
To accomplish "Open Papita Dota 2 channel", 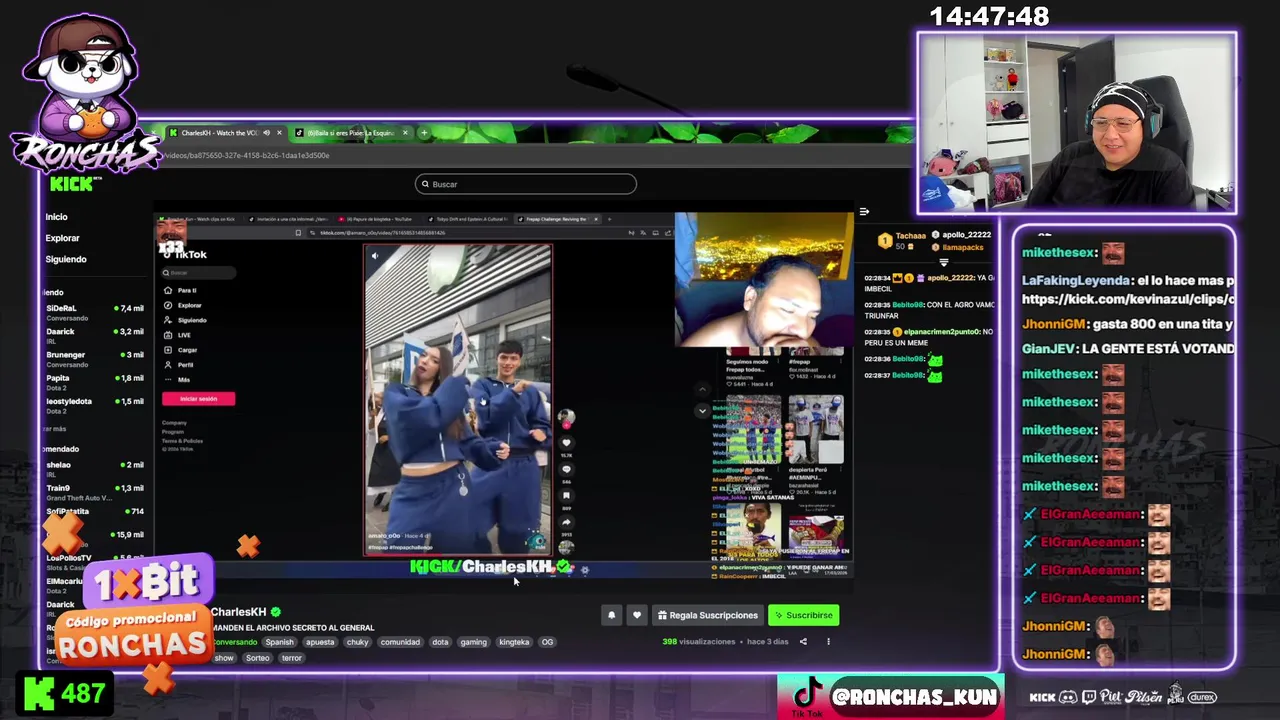I will 95,382.
